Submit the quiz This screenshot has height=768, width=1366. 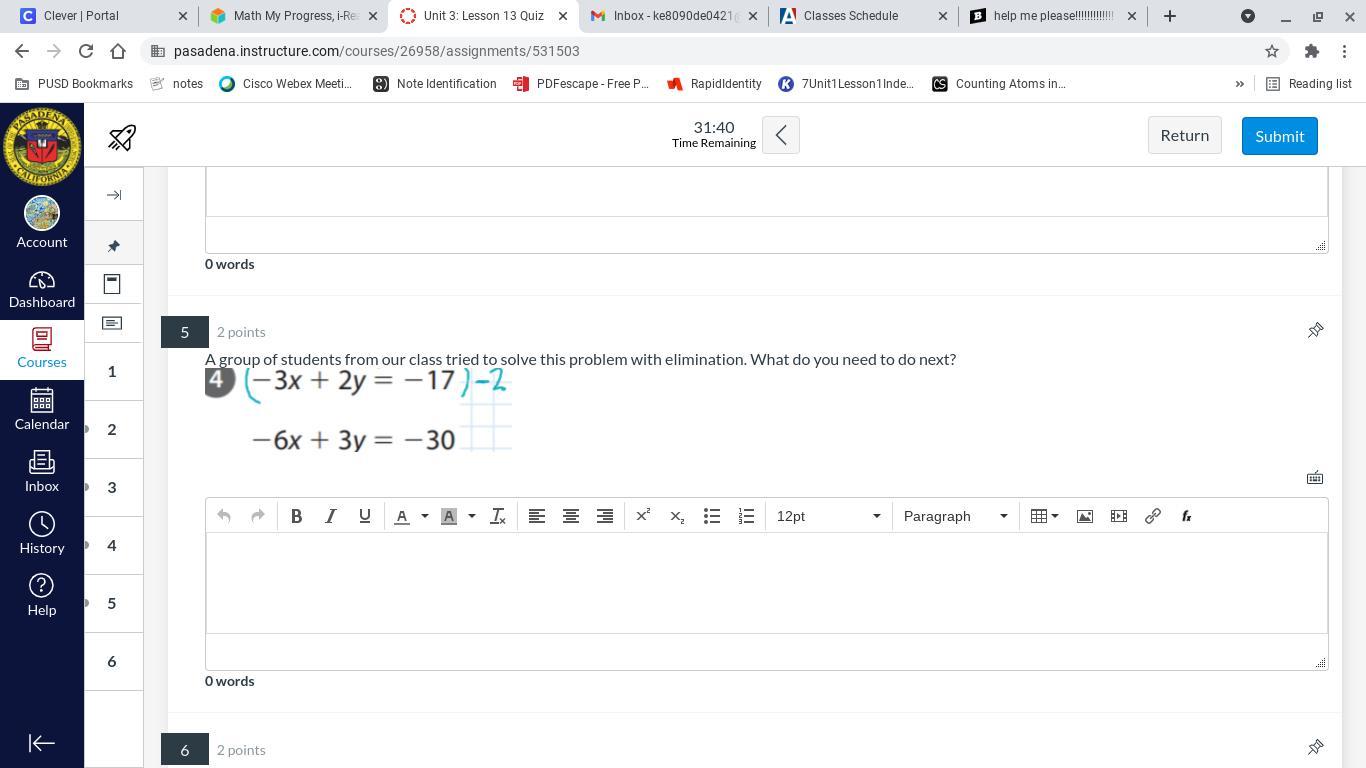1279,136
